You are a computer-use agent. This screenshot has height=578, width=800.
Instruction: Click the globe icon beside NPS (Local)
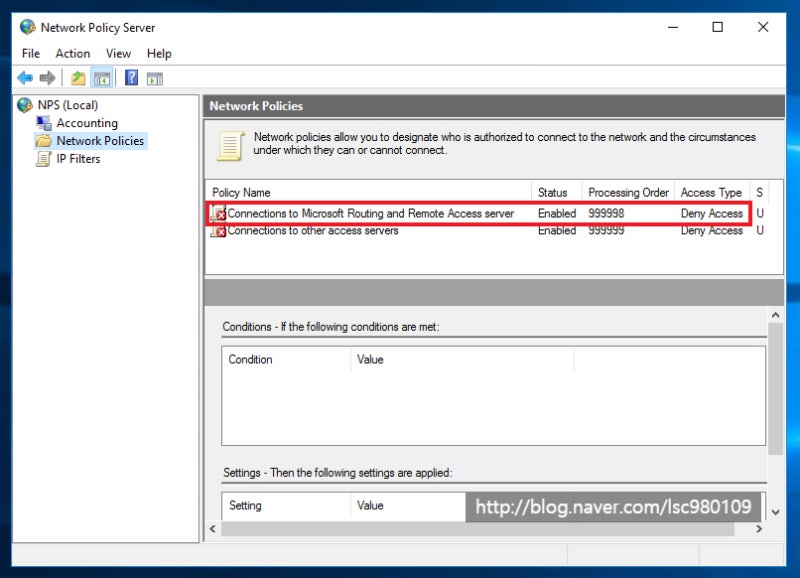(24, 105)
